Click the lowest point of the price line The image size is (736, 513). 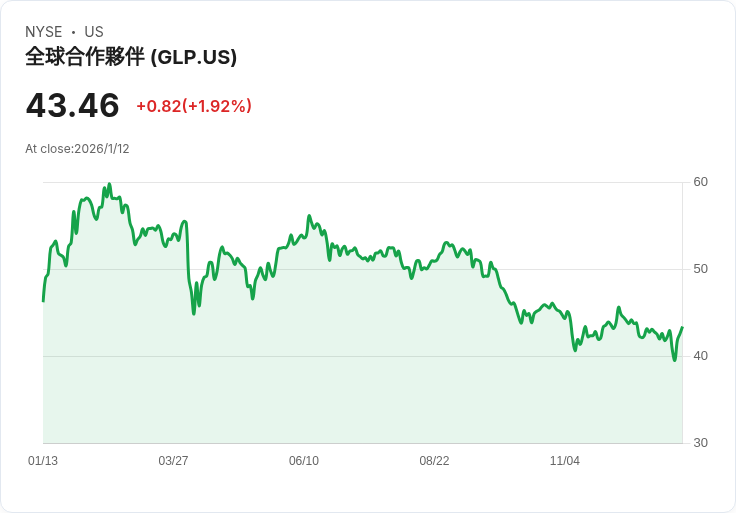tap(674, 359)
